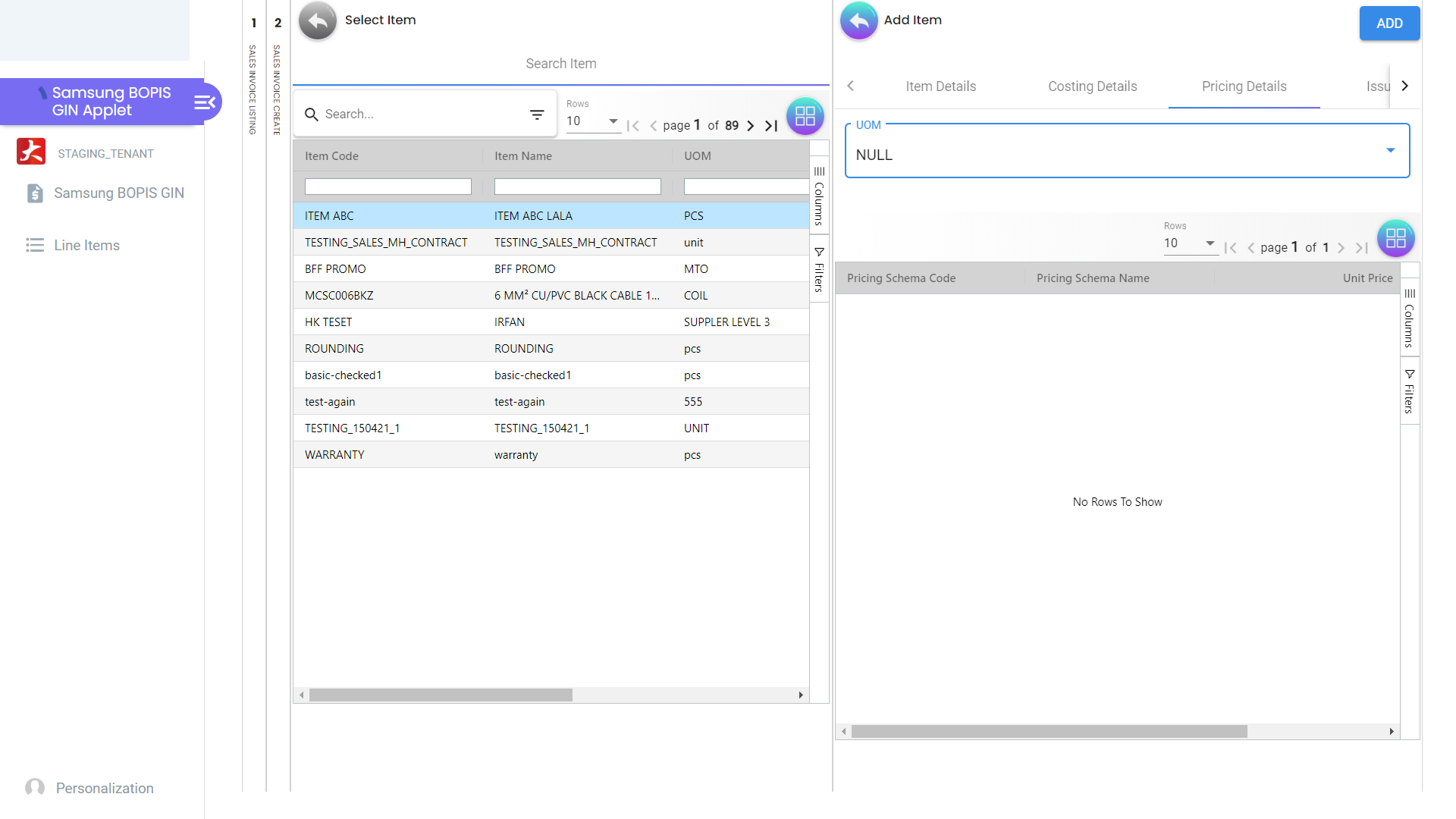Click the Select Item back arrow icon
1456x819 pixels.
pyautogui.click(x=317, y=20)
